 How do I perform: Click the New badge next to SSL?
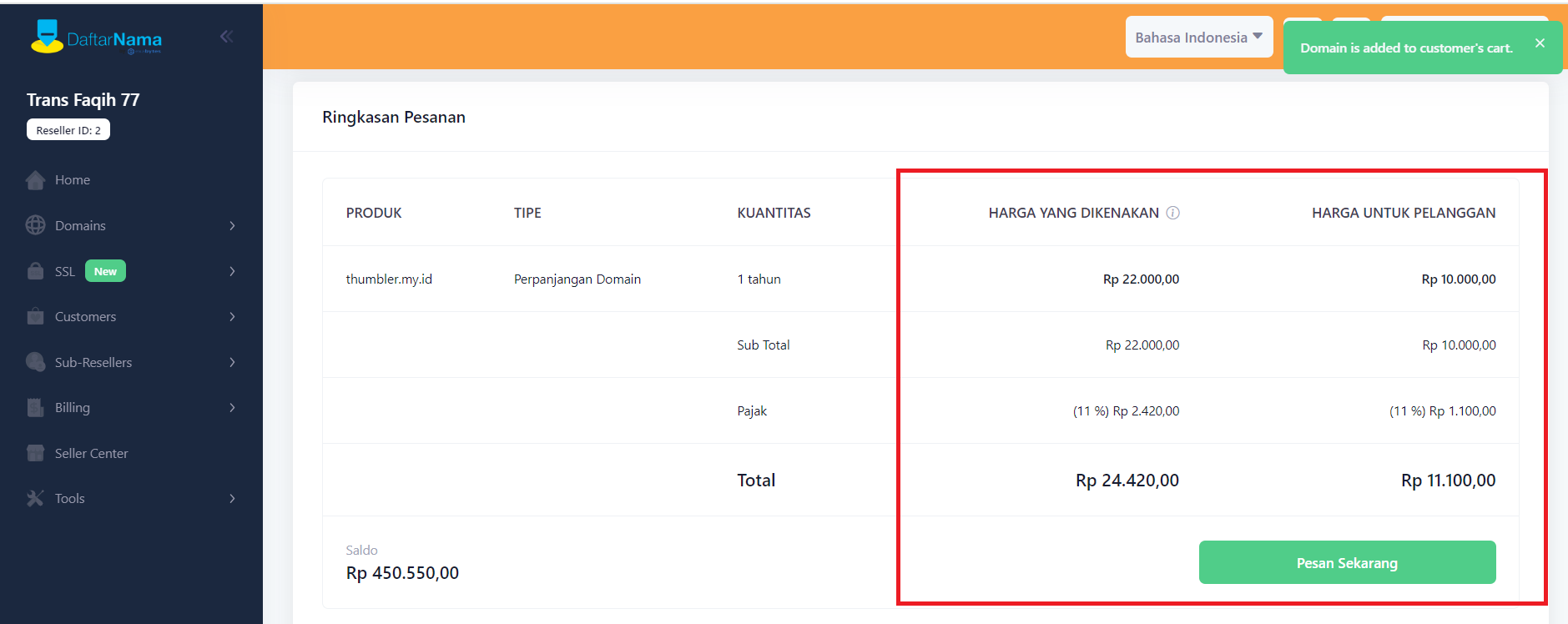pyautogui.click(x=105, y=271)
